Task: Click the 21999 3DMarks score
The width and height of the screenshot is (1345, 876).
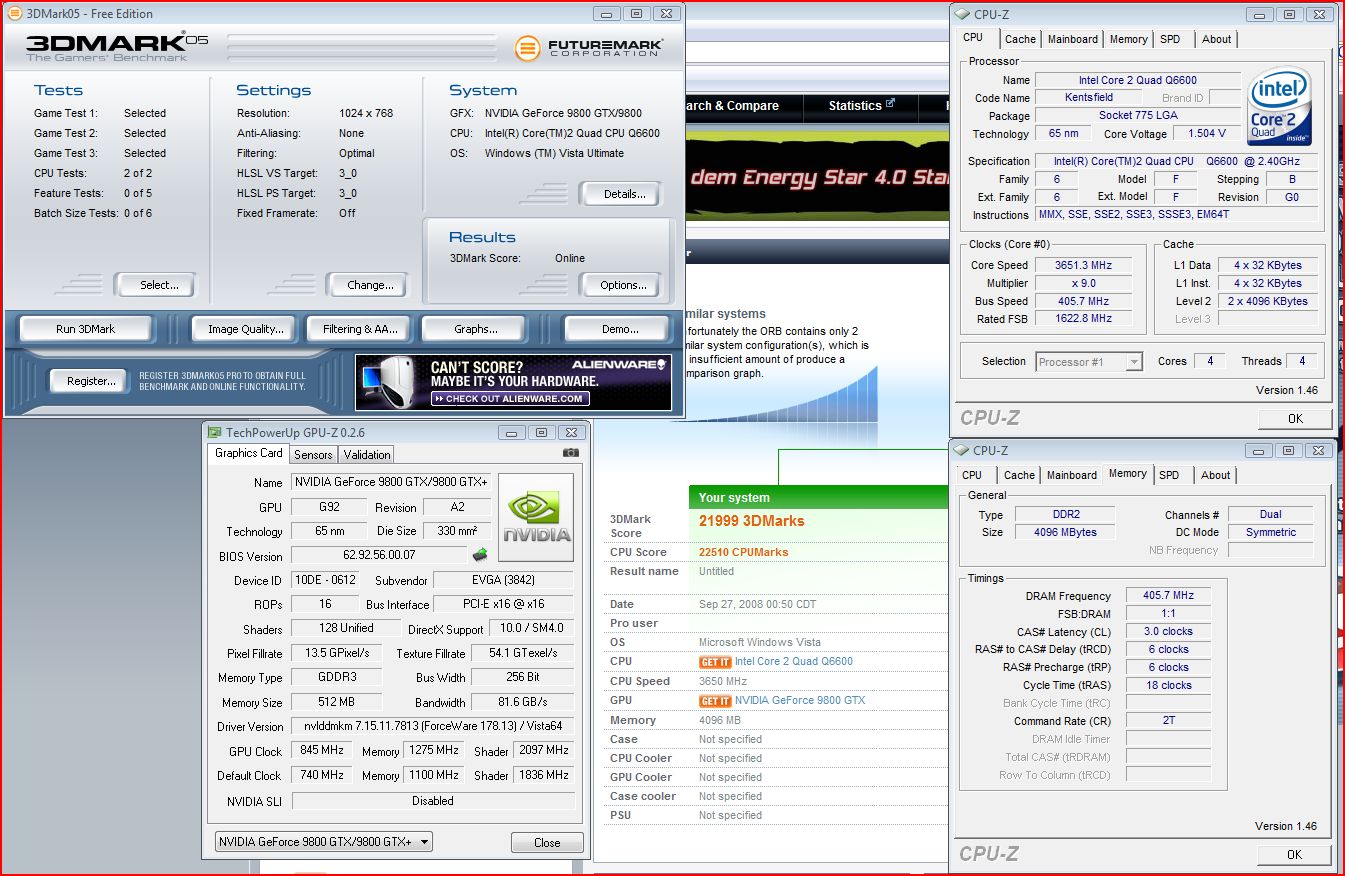Action: [x=751, y=521]
